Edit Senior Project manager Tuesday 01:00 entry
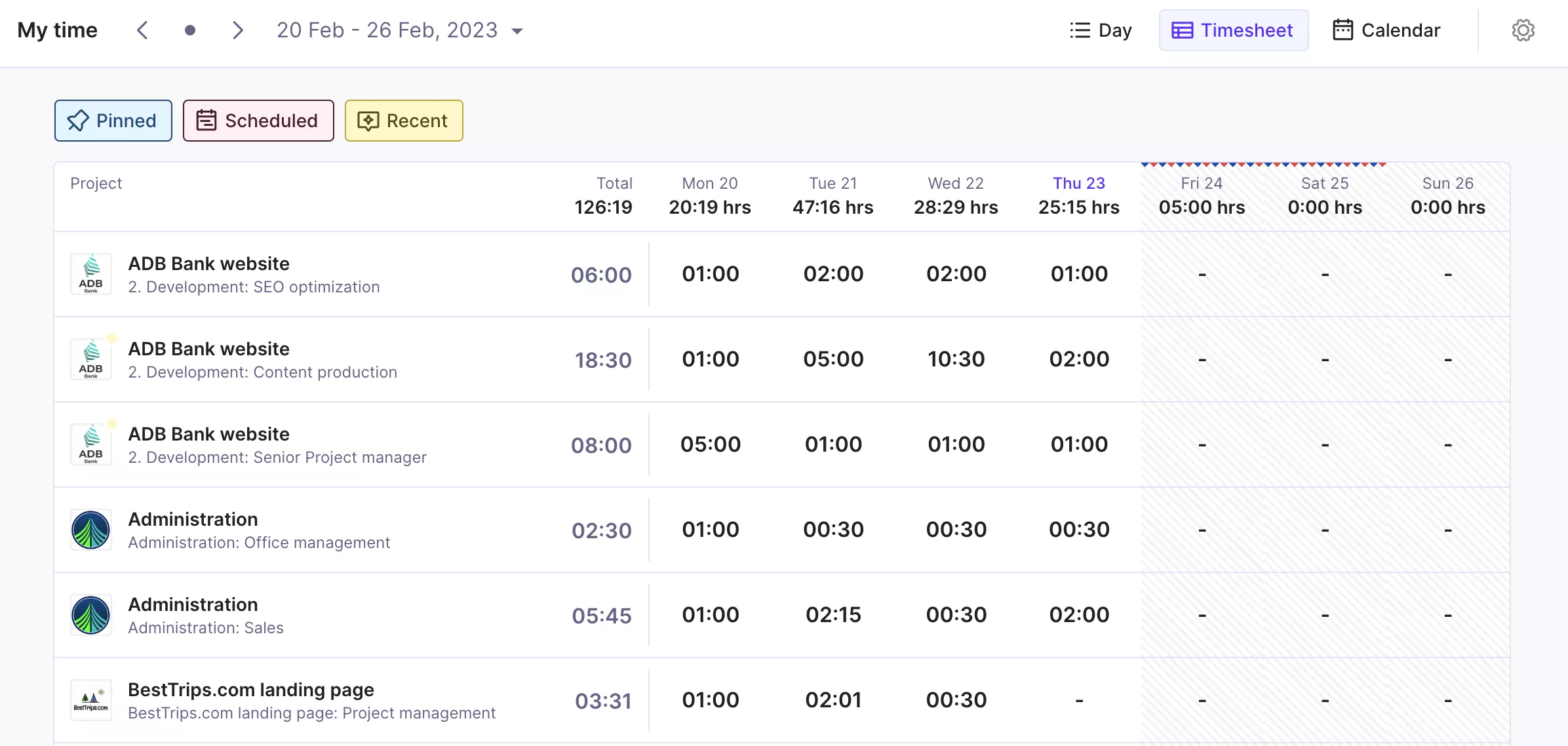The height and width of the screenshot is (746, 1568). [833, 444]
